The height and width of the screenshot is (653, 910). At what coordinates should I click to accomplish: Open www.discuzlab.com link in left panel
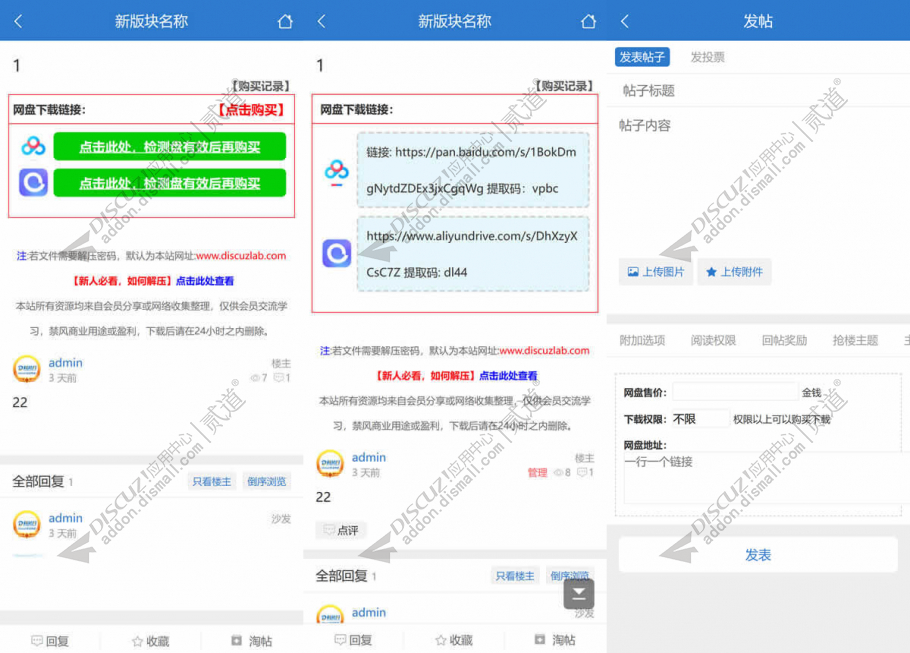241,256
